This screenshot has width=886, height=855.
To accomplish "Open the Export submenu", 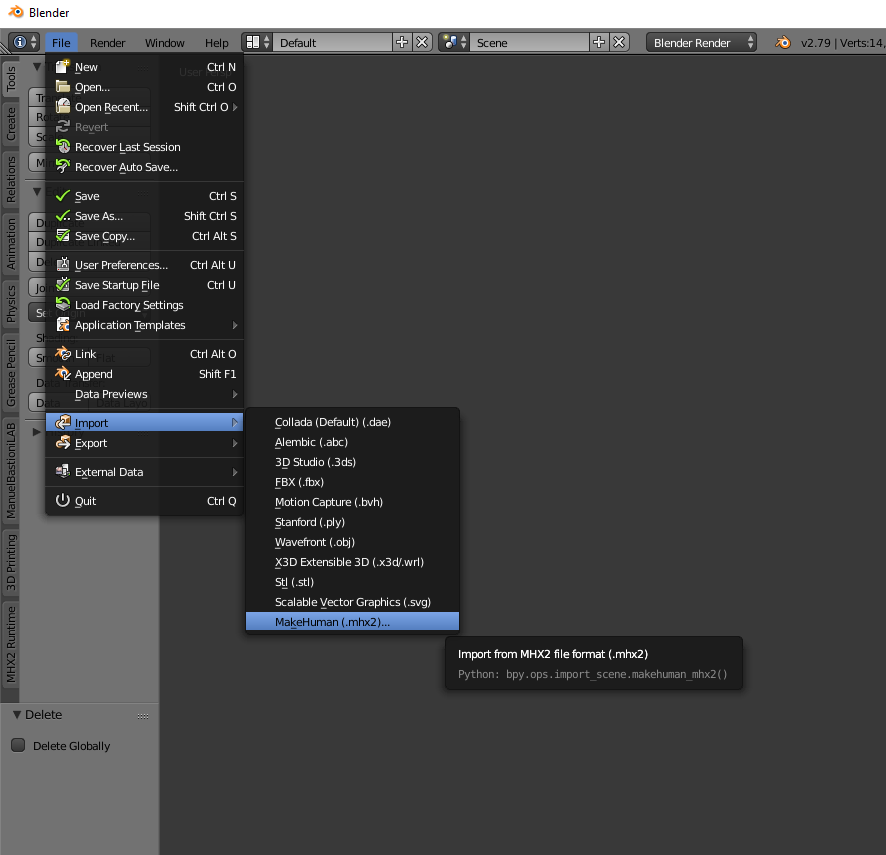I will pyautogui.click(x=144, y=443).
